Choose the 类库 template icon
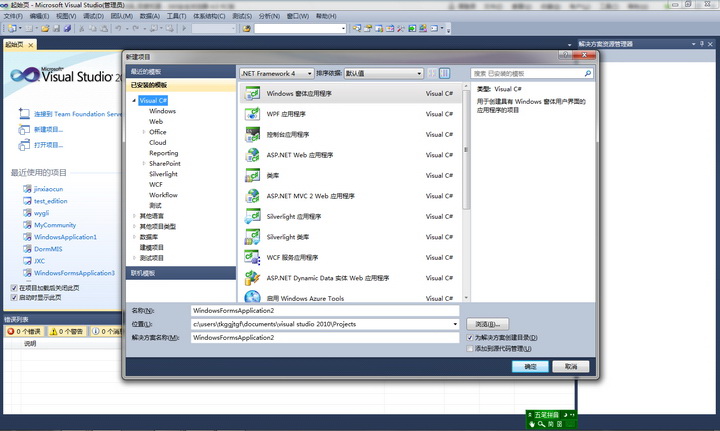The height and width of the screenshot is (431, 720). click(252, 175)
